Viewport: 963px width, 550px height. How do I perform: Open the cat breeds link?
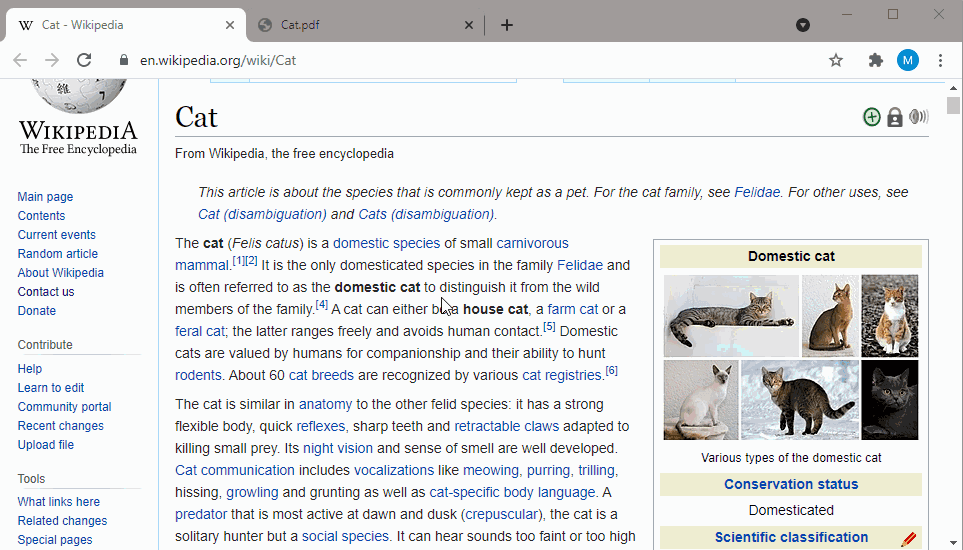321,375
